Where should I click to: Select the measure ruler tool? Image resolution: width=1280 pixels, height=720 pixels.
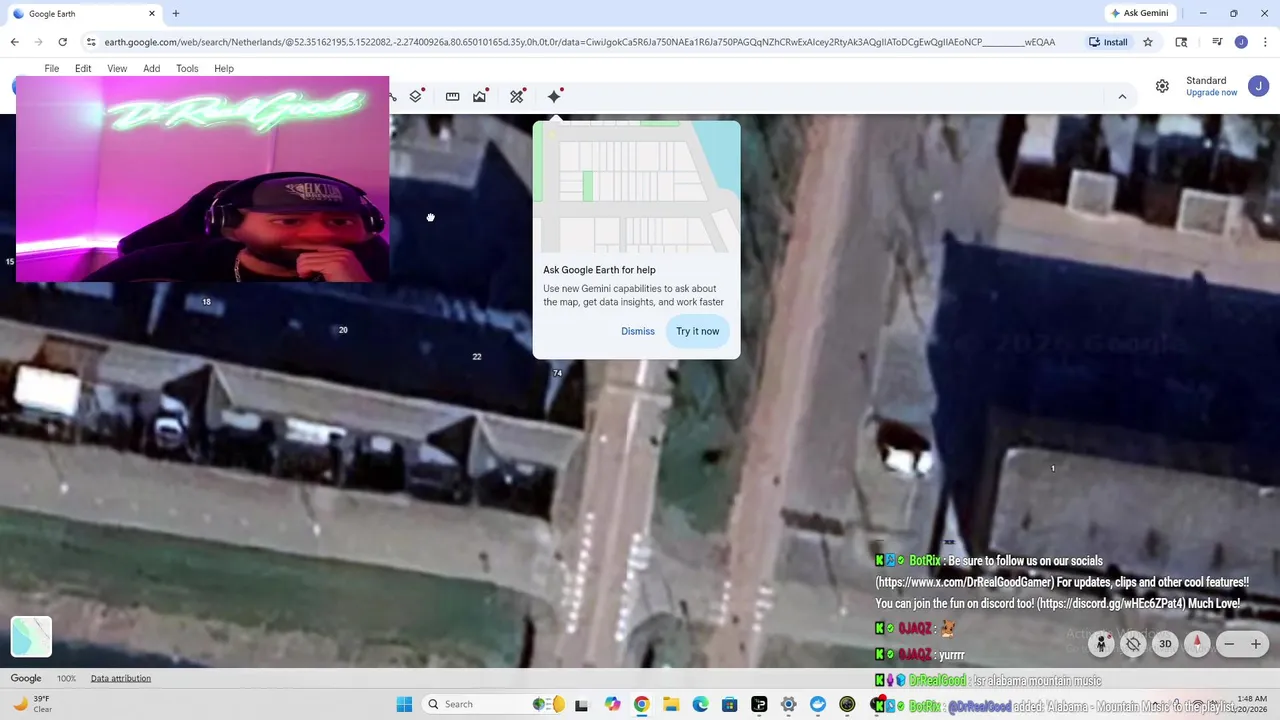pos(452,96)
